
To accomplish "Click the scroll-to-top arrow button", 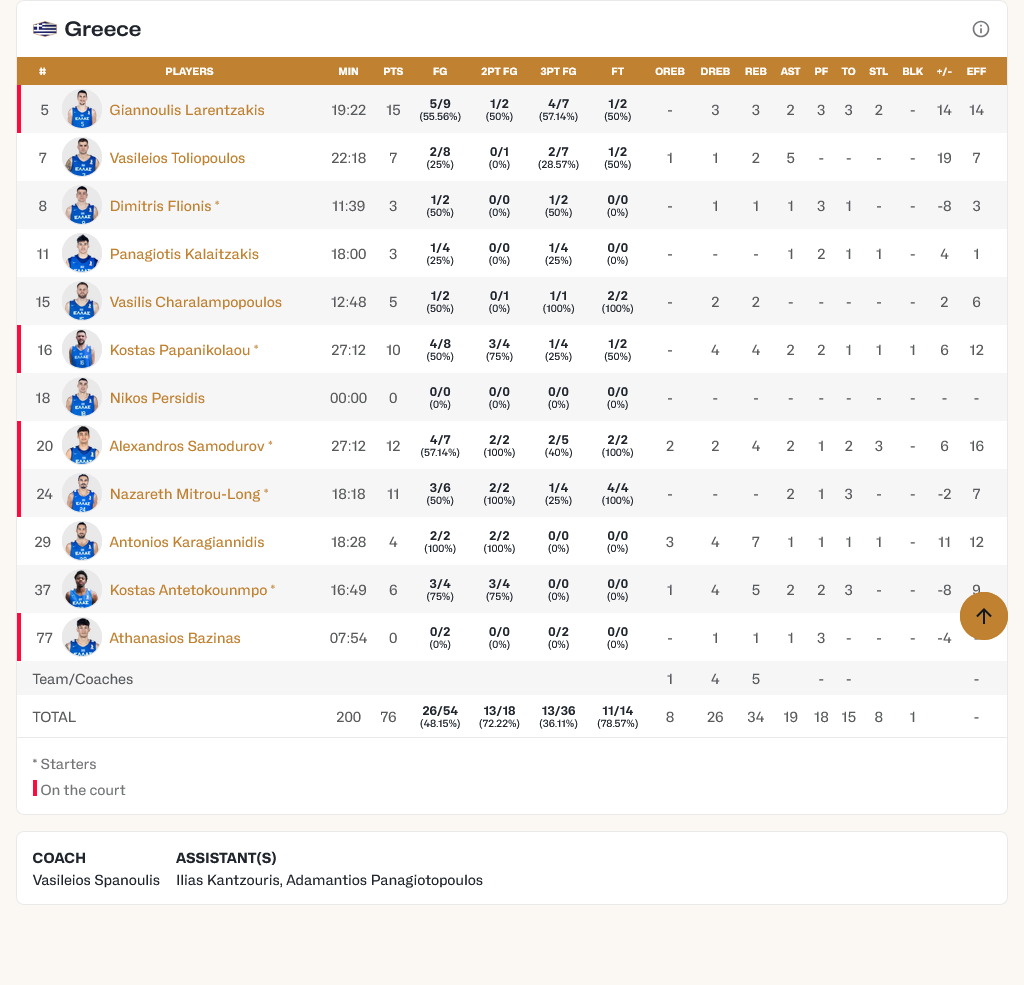I will 983,616.
